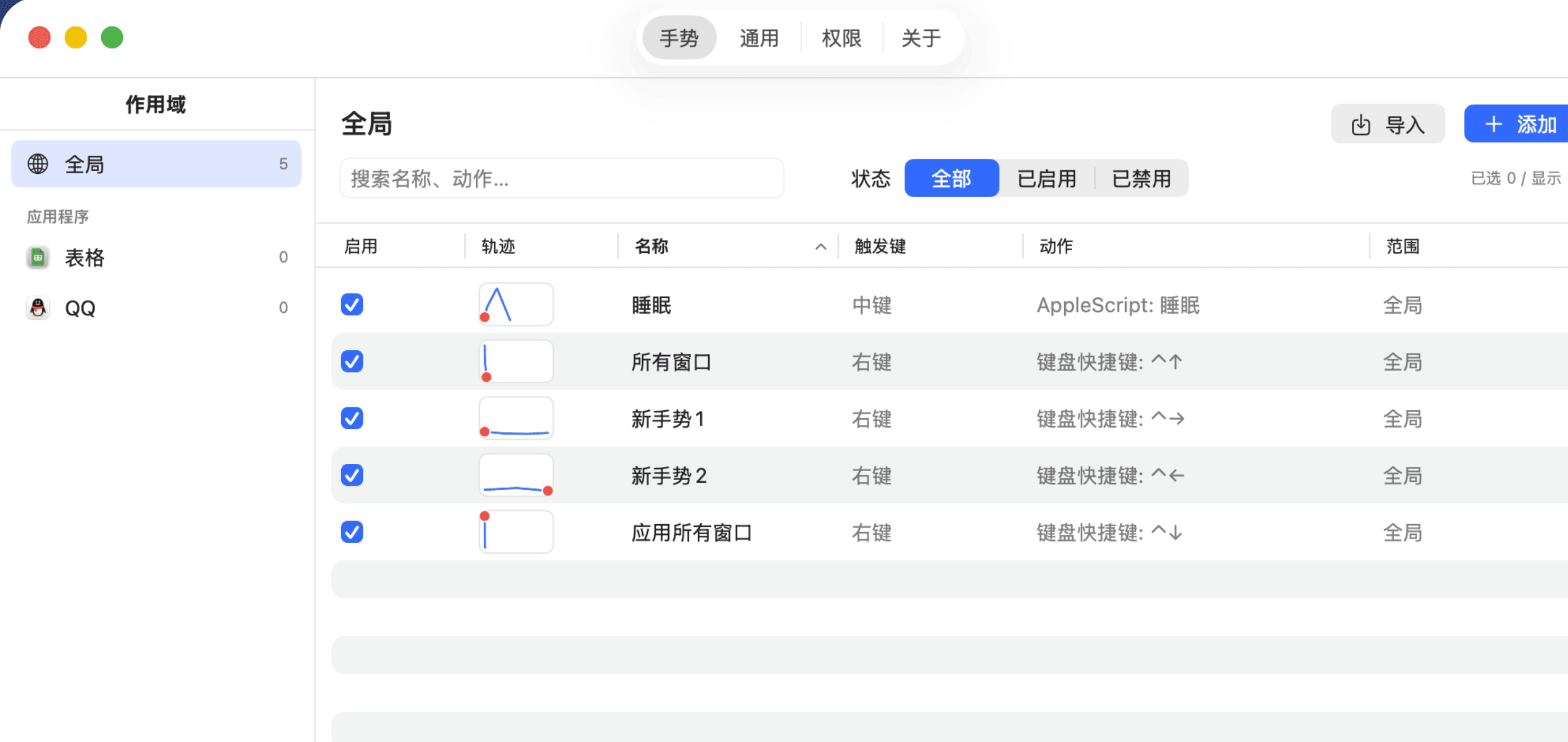Sort by 轨迹 column header
Screen dimensions: 1568x742
coord(498,247)
